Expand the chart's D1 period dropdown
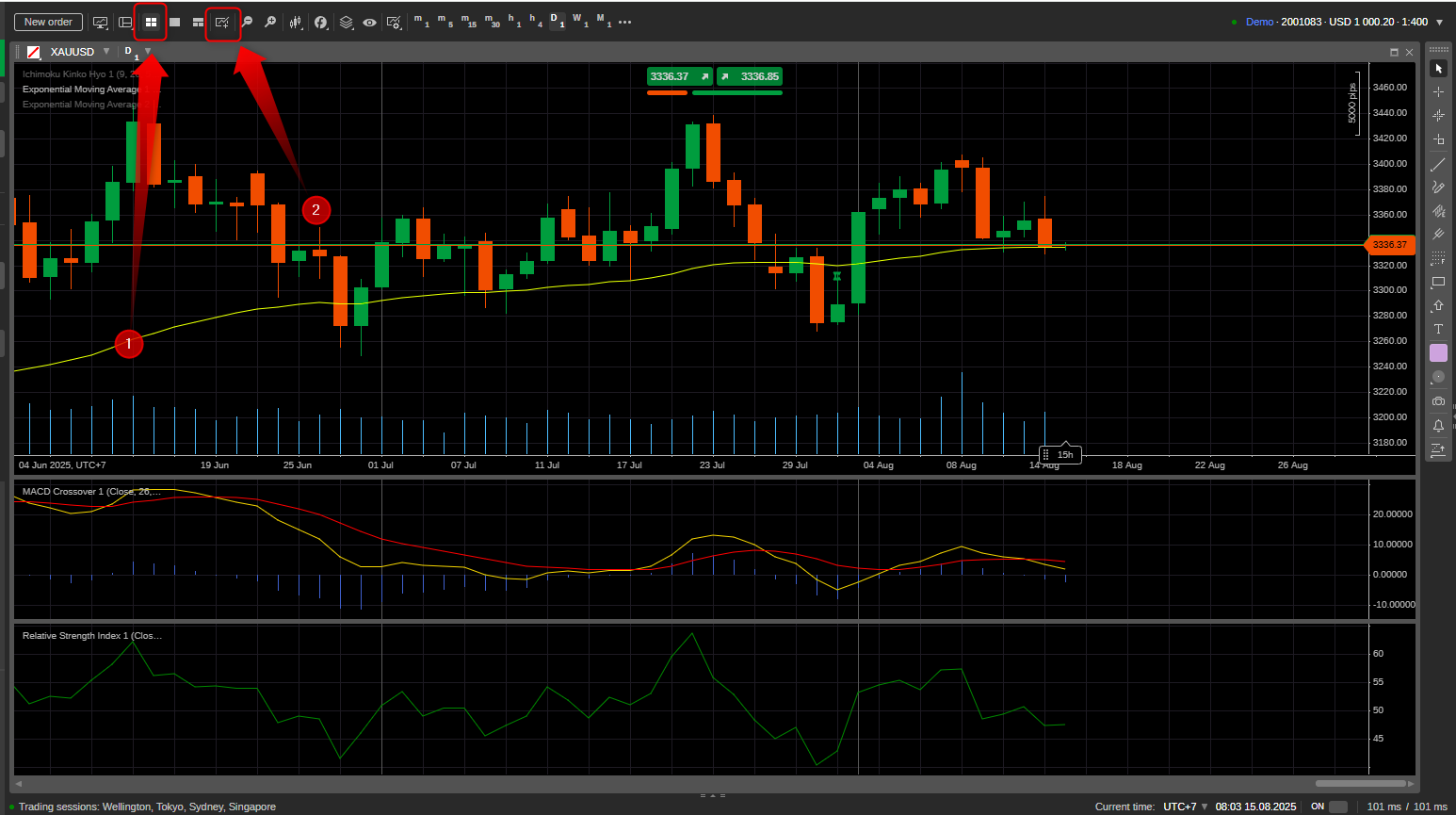Screen dimensions: 1456x815 [x=148, y=52]
